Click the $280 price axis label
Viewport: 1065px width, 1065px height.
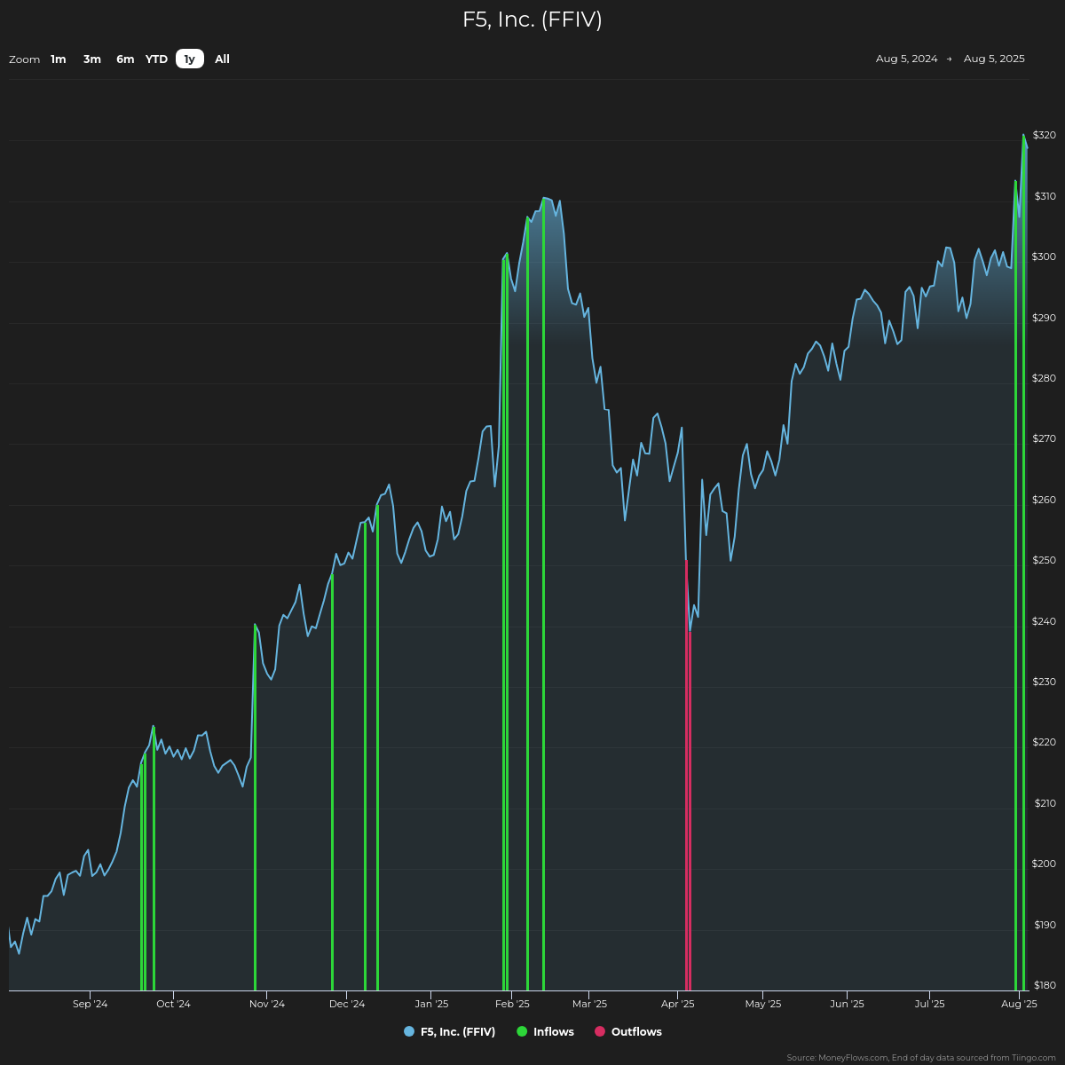[1045, 378]
